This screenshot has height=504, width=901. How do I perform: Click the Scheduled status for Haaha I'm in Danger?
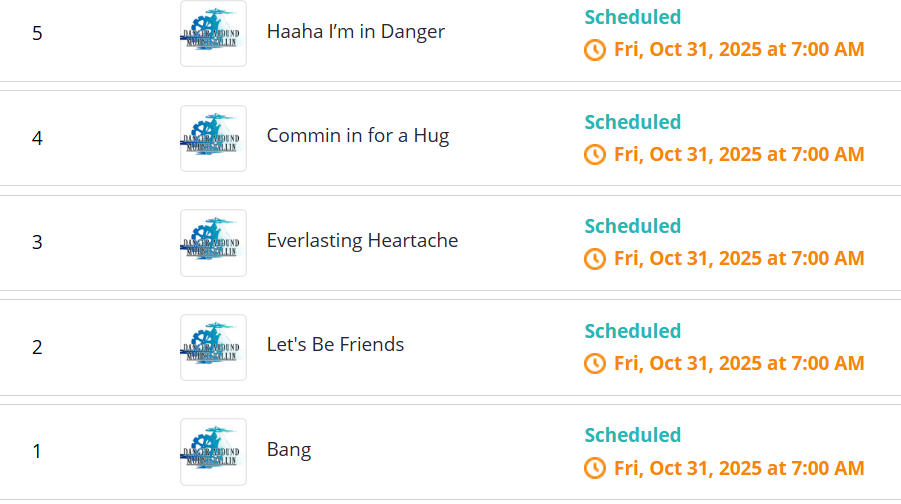(x=632, y=17)
